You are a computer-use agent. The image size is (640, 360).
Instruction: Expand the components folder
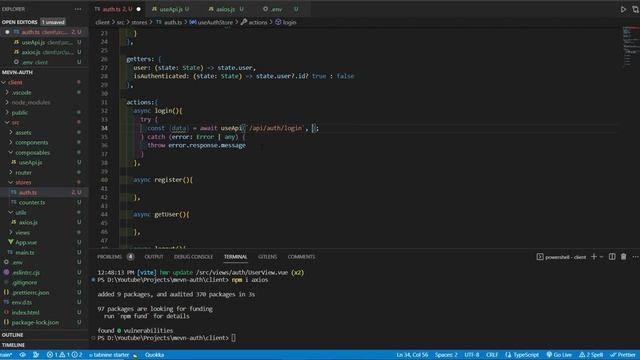[31, 142]
